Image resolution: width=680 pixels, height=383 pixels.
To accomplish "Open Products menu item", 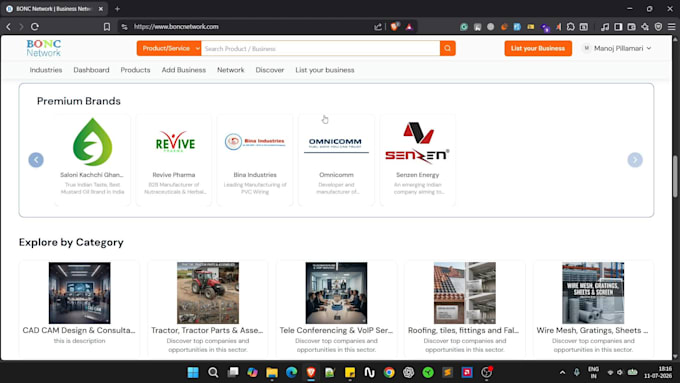I will [x=135, y=70].
